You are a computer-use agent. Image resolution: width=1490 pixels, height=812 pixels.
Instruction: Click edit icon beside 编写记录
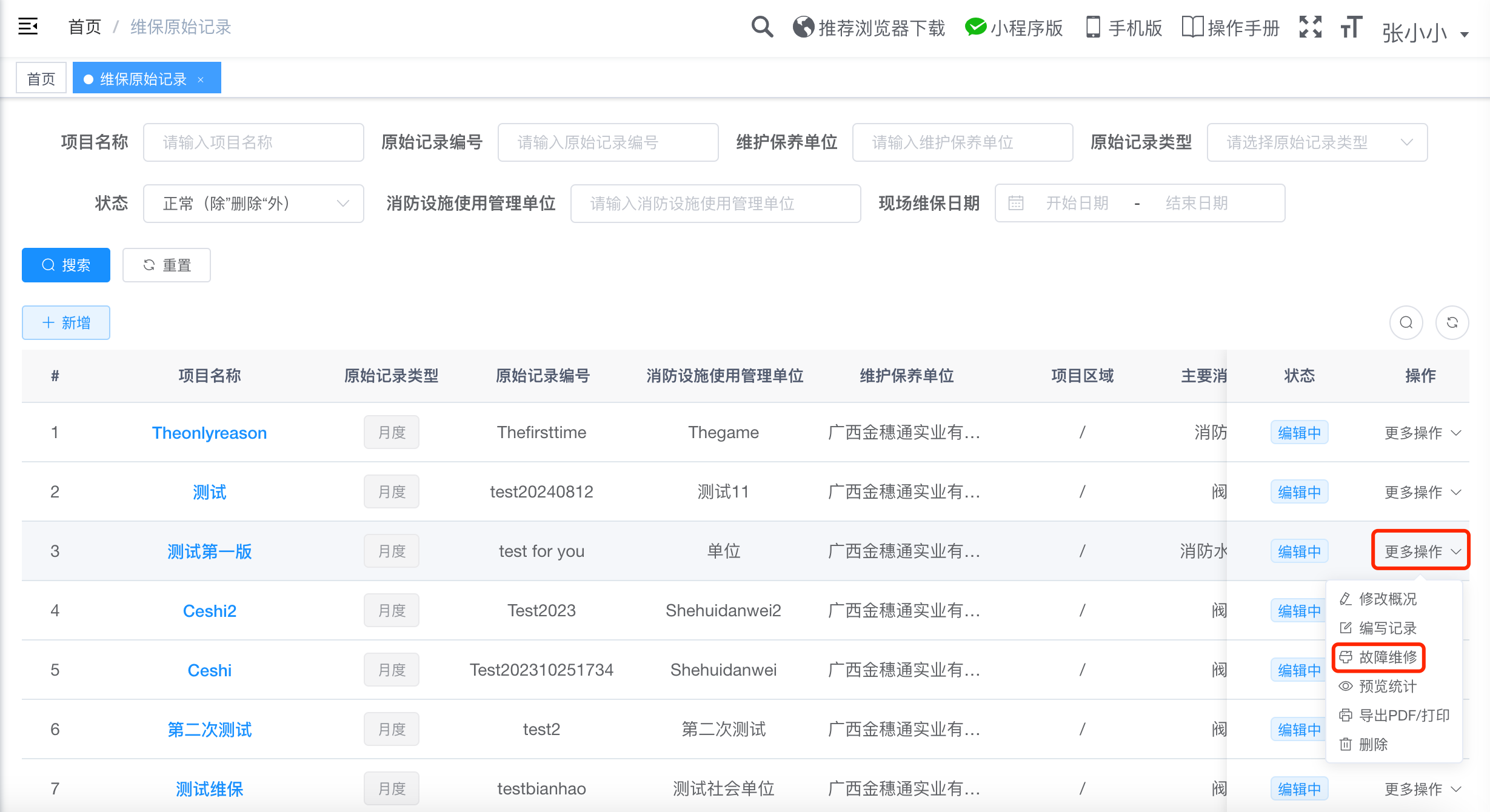[x=1346, y=628]
